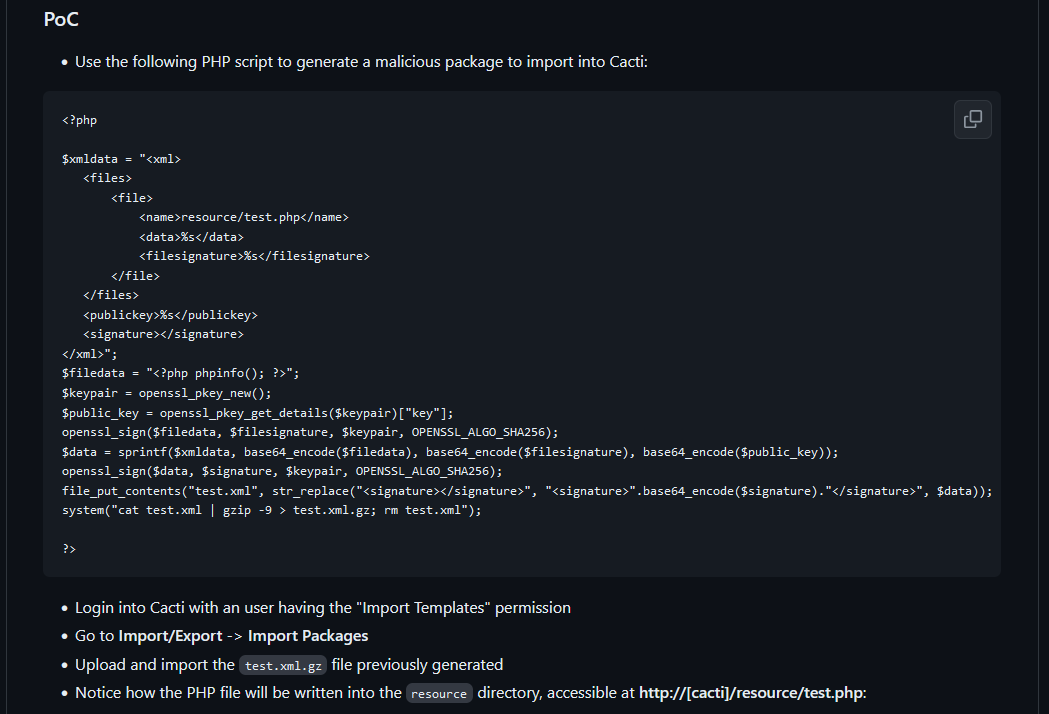Click the resource inline code label

tap(439, 693)
